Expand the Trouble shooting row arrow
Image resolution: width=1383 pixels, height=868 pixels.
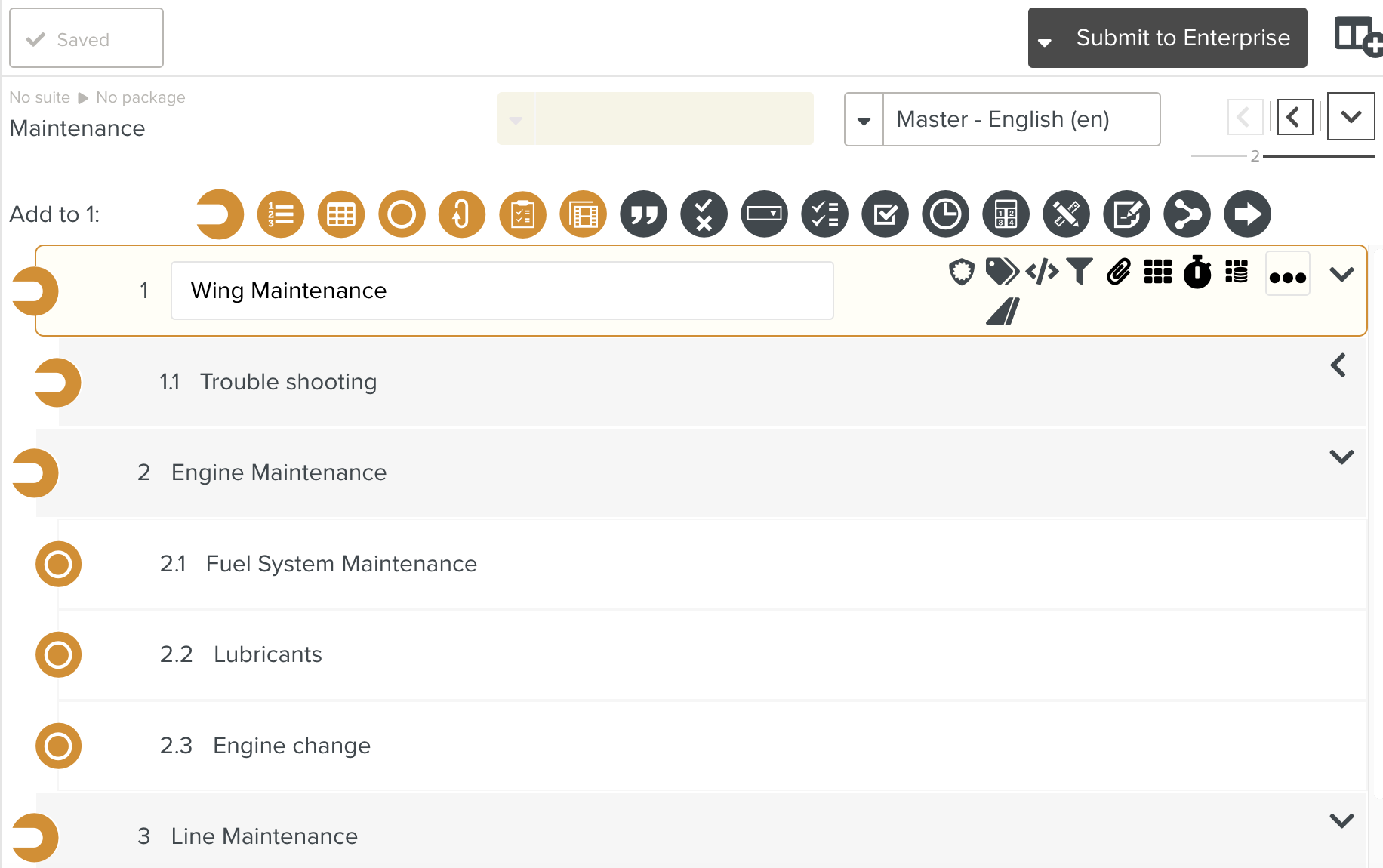(x=1338, y=365)
